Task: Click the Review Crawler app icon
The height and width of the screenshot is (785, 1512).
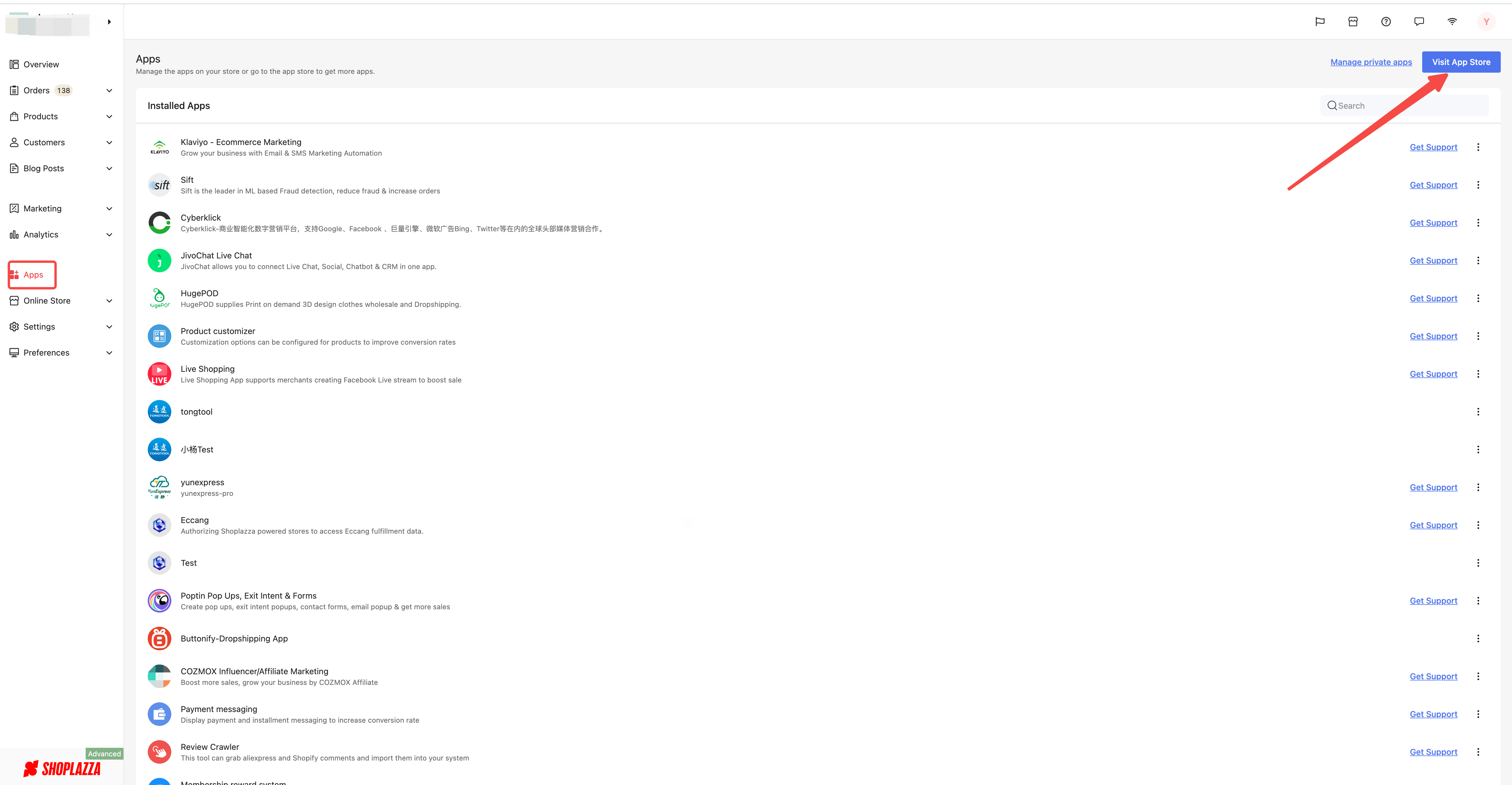Action: (160, 752)
